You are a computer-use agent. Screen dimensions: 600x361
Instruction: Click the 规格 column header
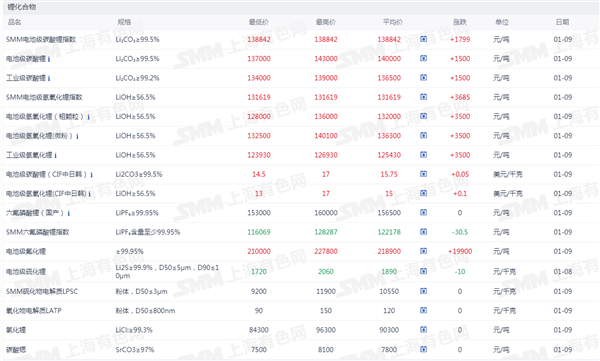point(124,22)
